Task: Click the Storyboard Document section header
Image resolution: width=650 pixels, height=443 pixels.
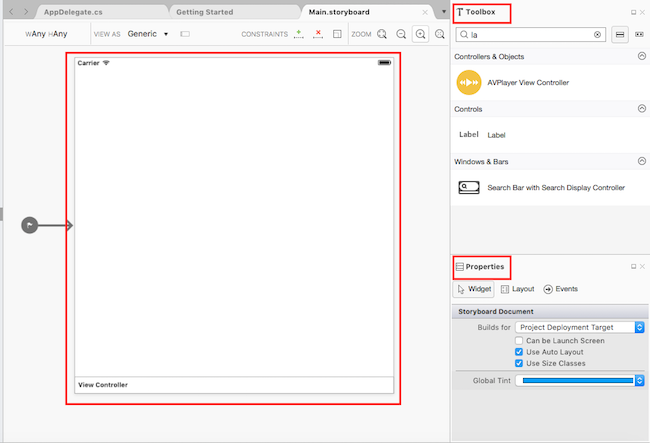Action: coord(550,312)
